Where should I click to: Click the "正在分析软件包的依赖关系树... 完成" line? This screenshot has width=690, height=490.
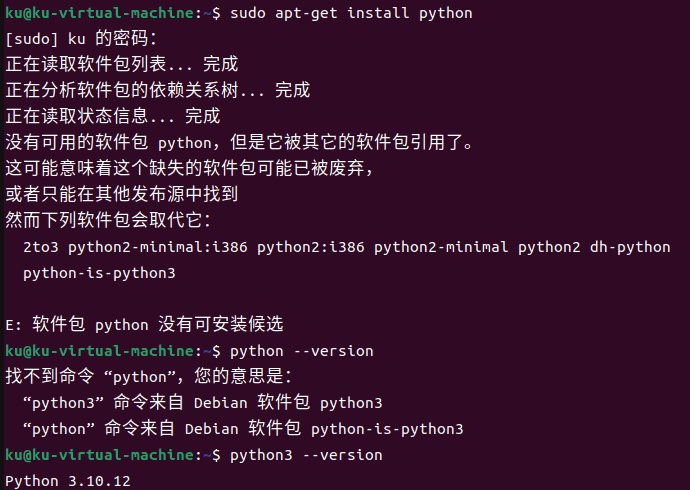click(x=158, y=91)
